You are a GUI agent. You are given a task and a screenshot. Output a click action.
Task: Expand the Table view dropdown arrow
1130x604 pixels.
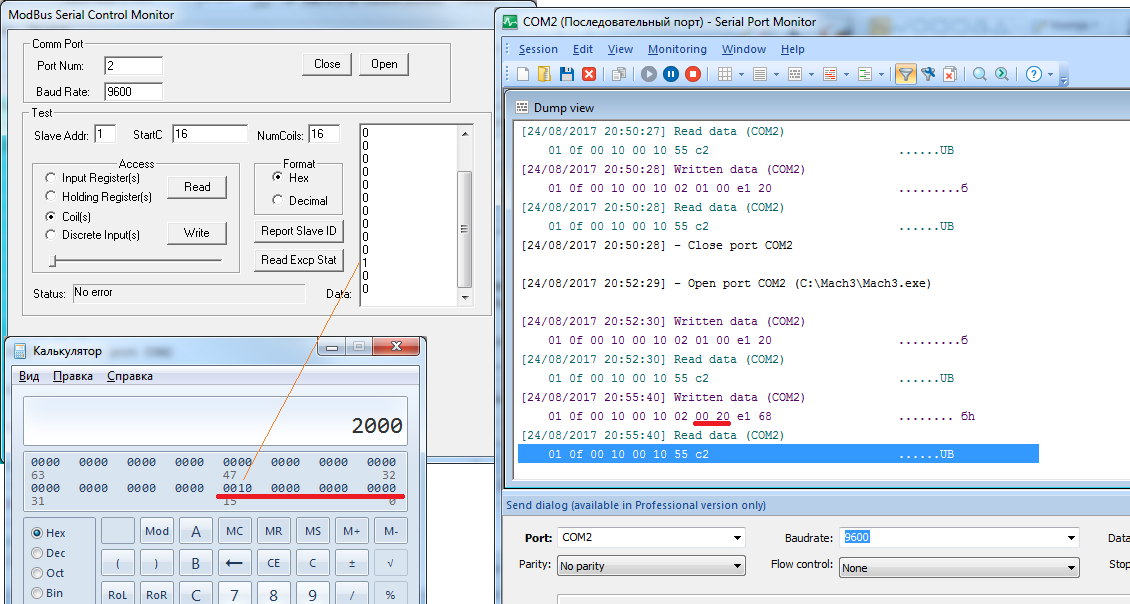741,74
